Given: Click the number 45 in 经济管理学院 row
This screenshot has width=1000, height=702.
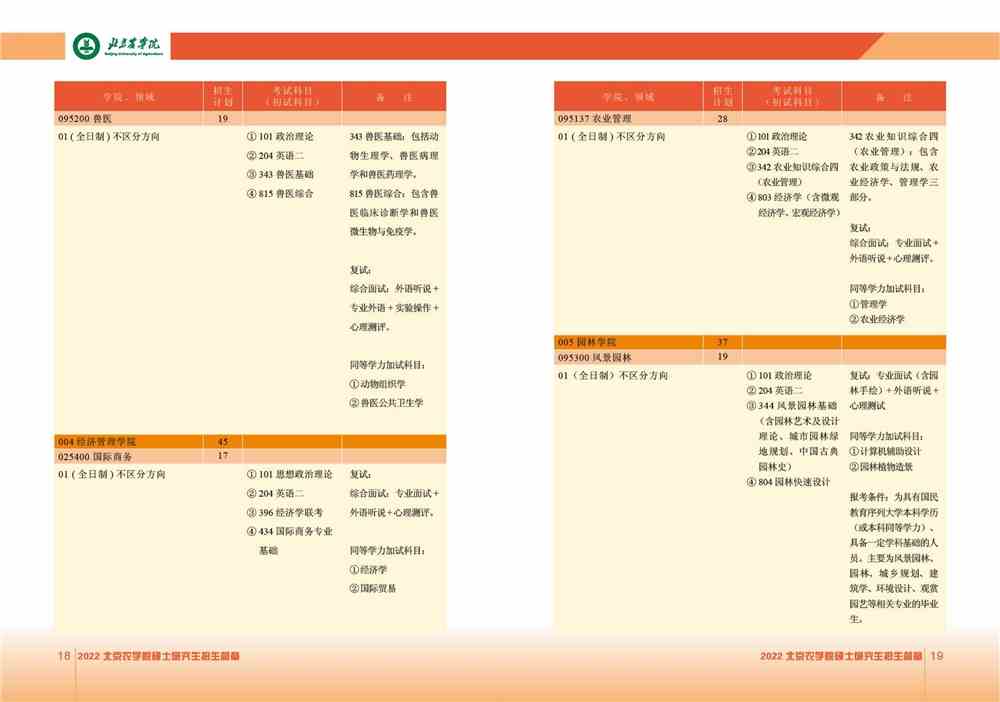Looking at the screenshot, I should (223, 441).
